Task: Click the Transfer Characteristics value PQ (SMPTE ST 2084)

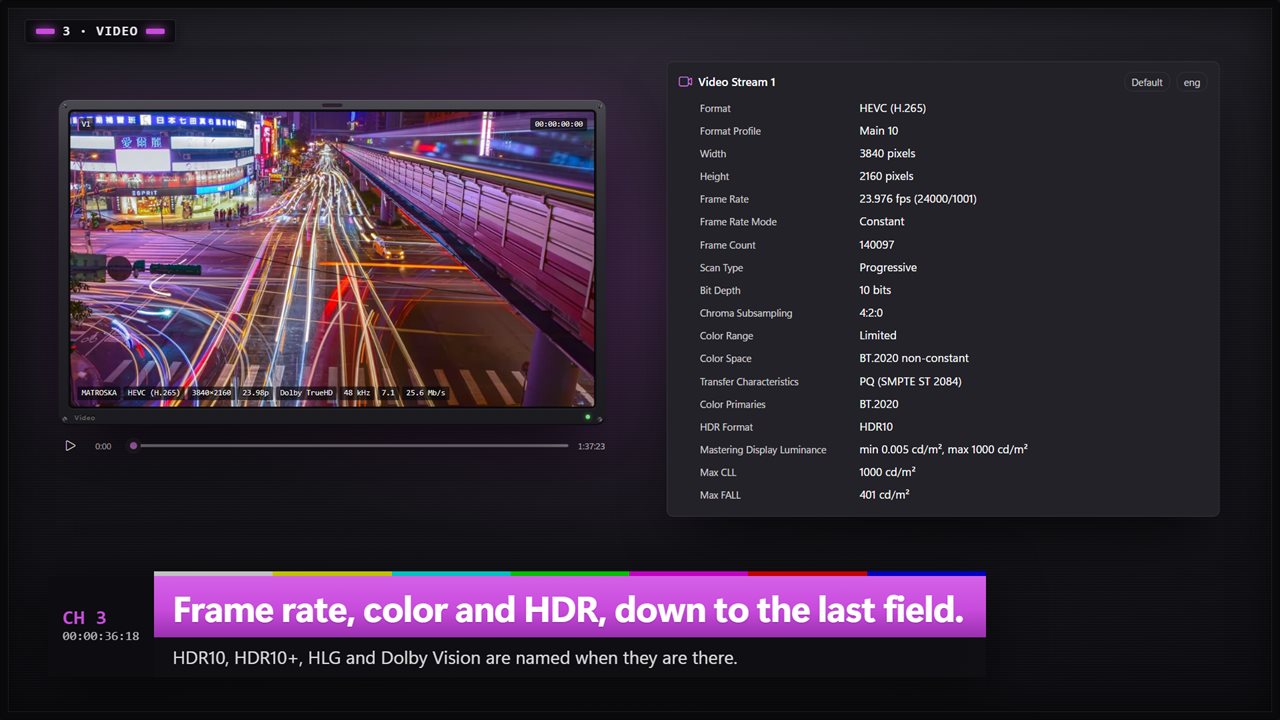Action: tap(911, 381)
